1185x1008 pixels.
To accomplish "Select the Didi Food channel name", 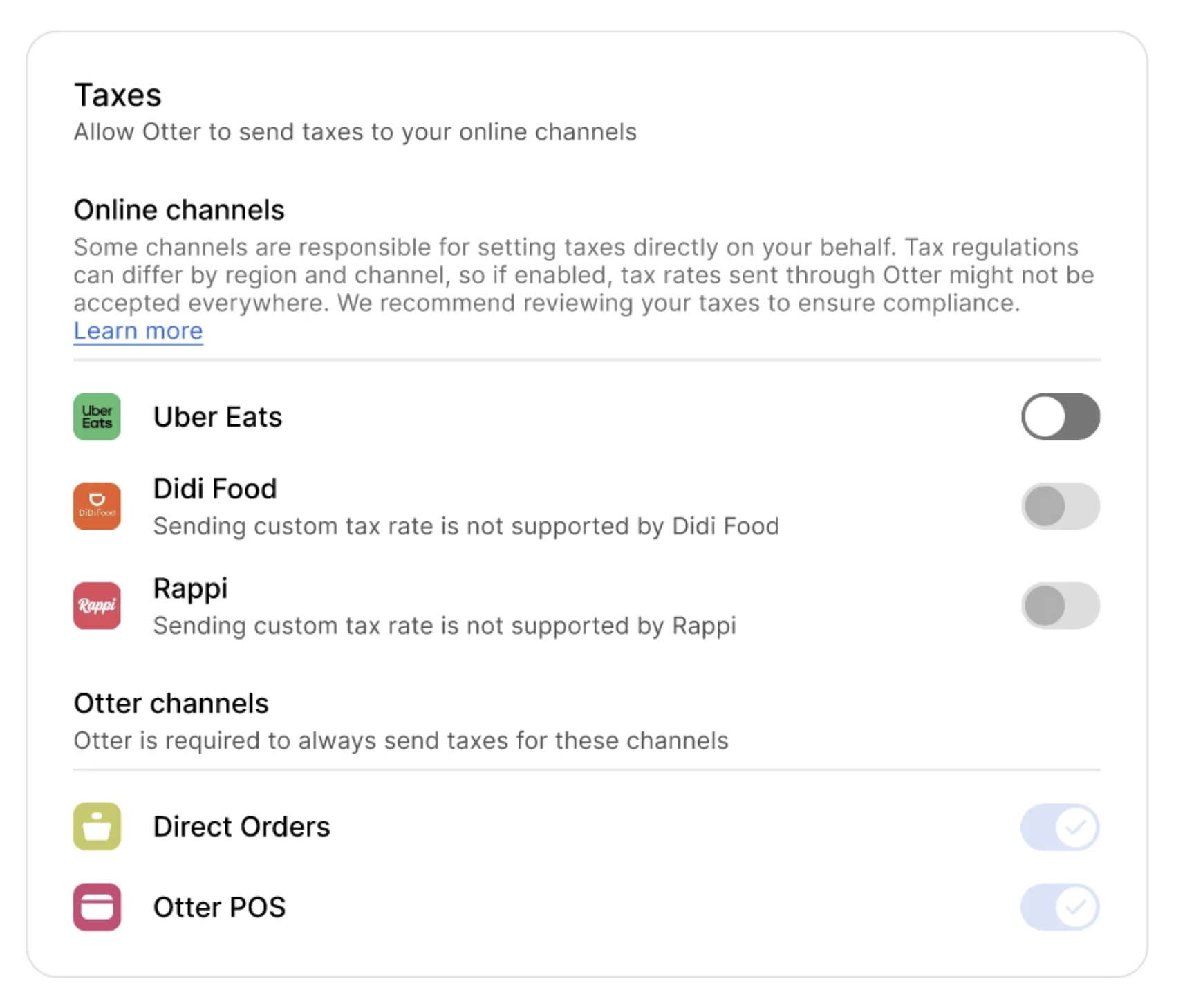I will (215, 489).
